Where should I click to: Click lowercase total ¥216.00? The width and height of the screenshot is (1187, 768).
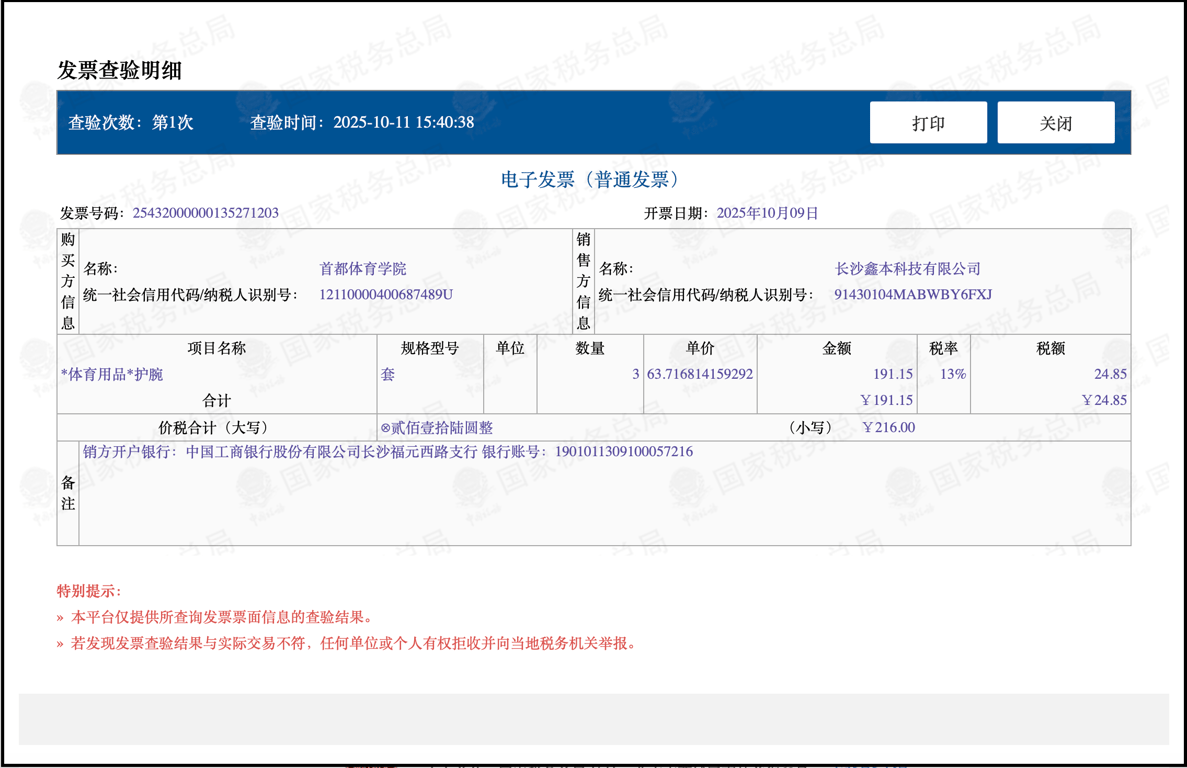[x=889, y=428]
